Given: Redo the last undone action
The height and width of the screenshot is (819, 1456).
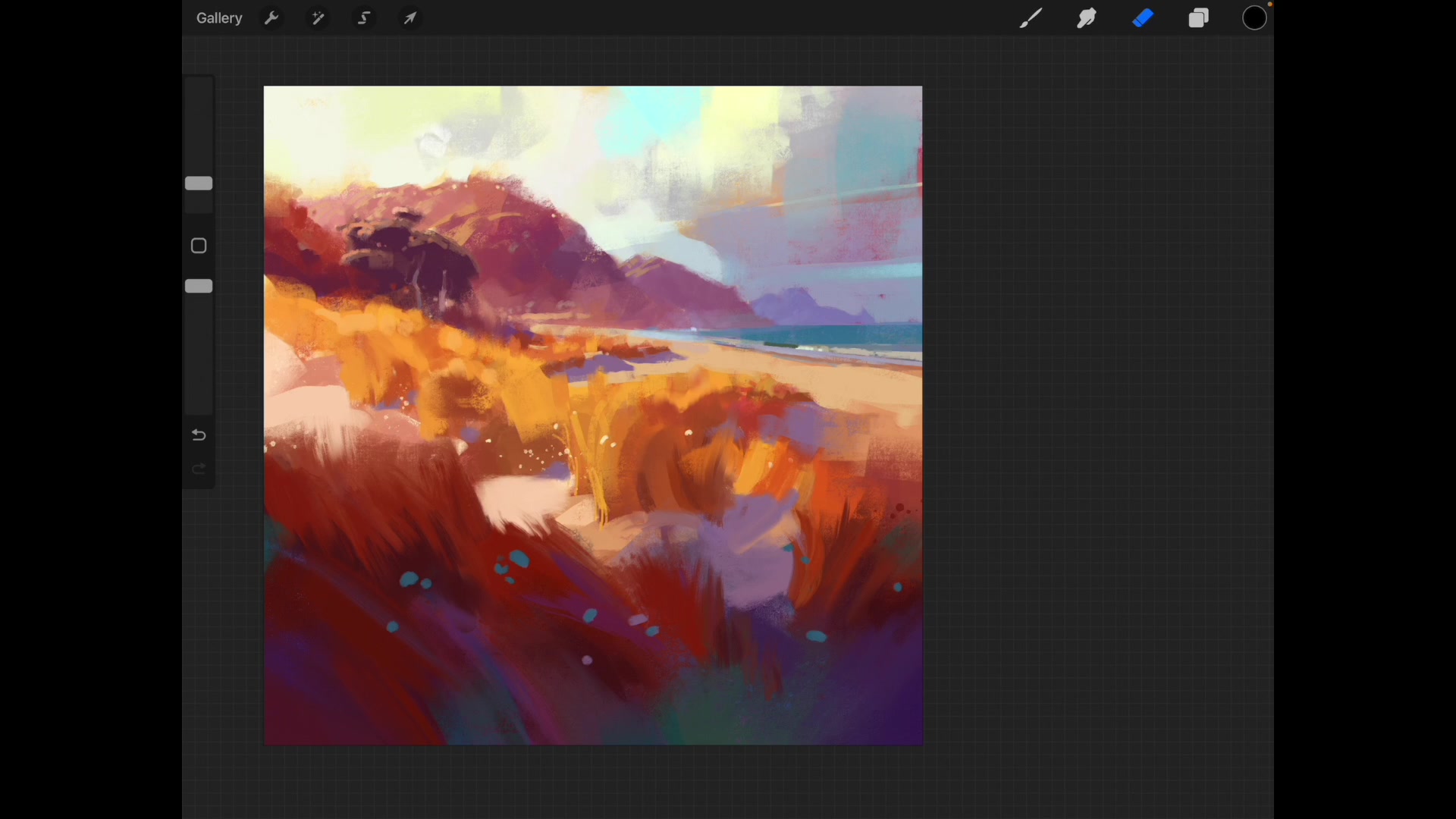Looking at the screenshot, I should pos(199,469).
